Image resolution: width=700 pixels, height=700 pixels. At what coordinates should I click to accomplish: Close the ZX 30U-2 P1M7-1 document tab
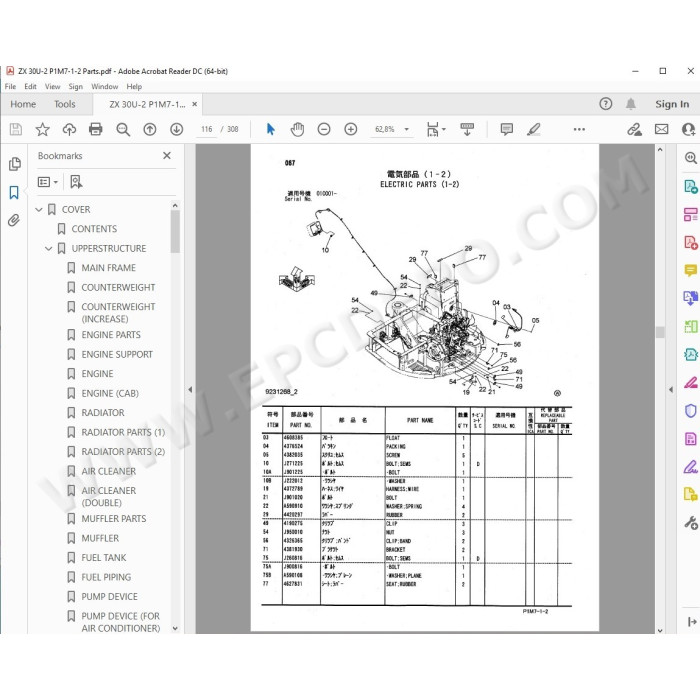(x=195, y=104)
